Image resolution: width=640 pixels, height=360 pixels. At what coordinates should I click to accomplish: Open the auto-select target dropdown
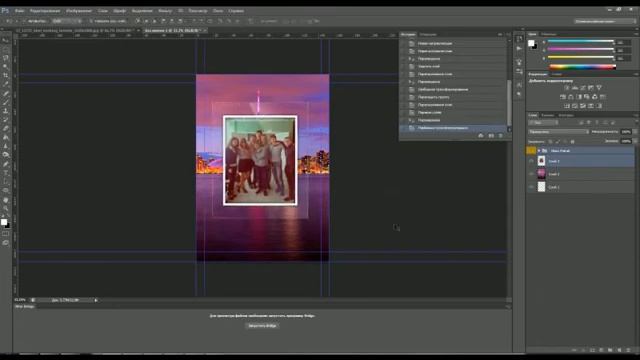[66, 21]
